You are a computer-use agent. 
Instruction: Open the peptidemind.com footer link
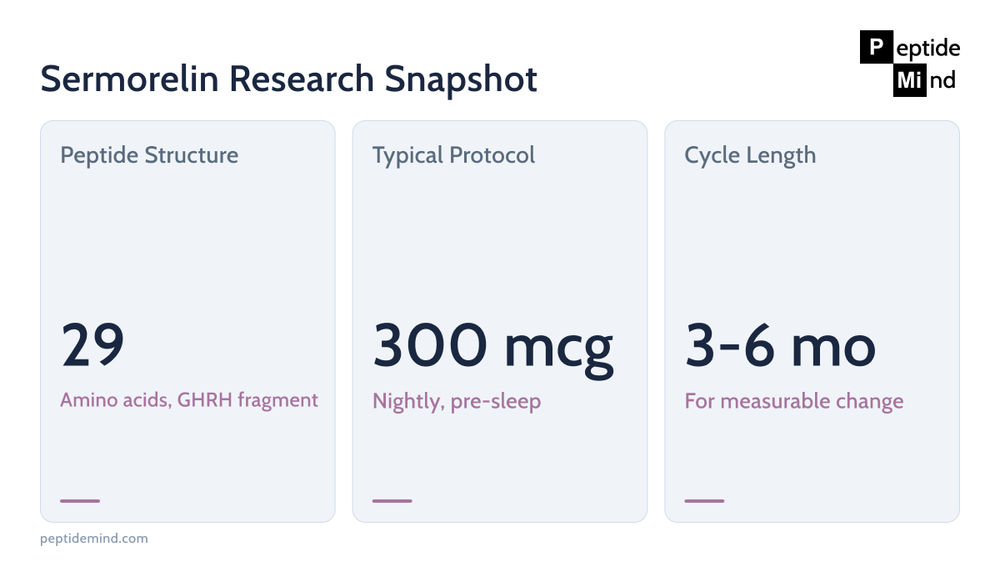click(94, 539)
